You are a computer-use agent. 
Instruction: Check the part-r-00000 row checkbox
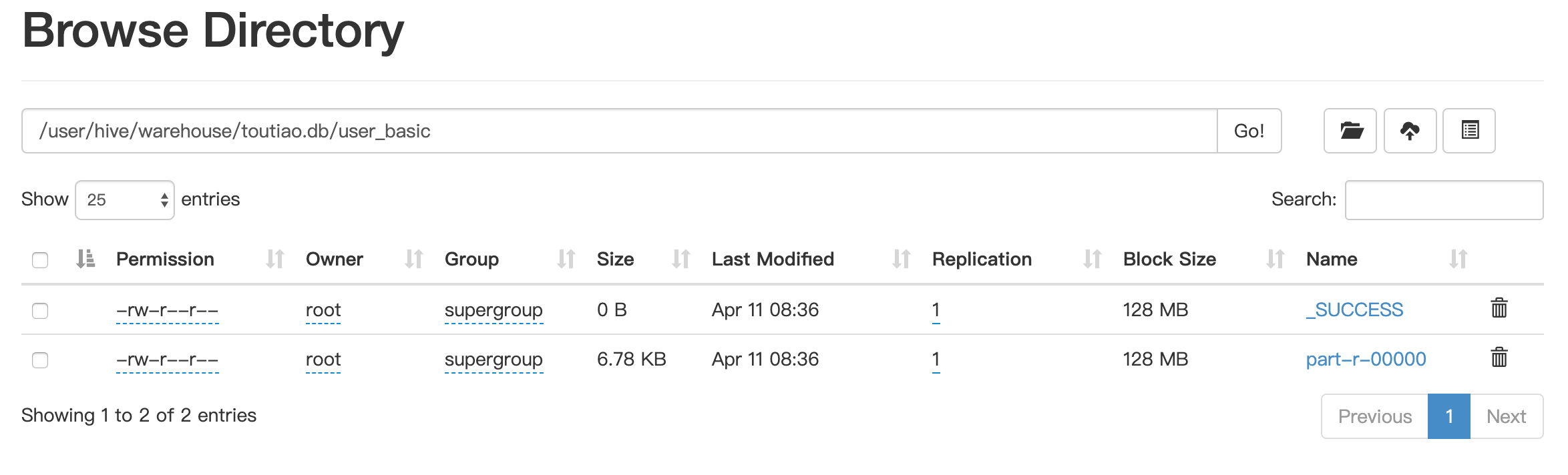(x=40, y=360)
